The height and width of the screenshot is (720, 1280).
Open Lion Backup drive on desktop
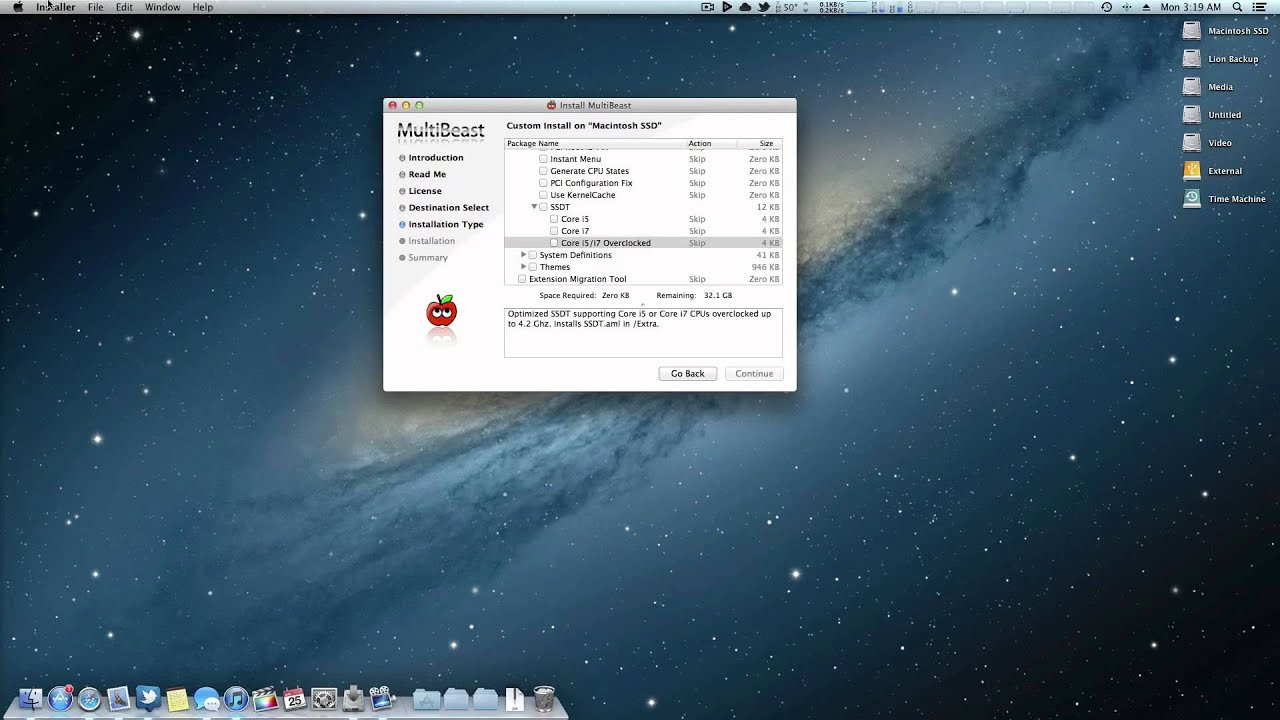pos(1192,58)
